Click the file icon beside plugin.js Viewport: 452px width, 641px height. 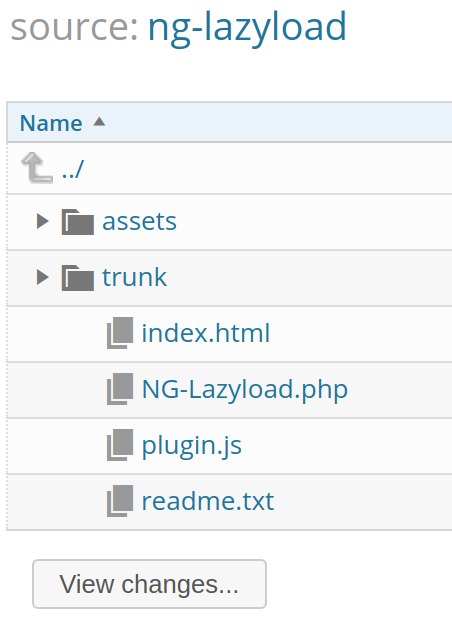click(x=120, y=445)
